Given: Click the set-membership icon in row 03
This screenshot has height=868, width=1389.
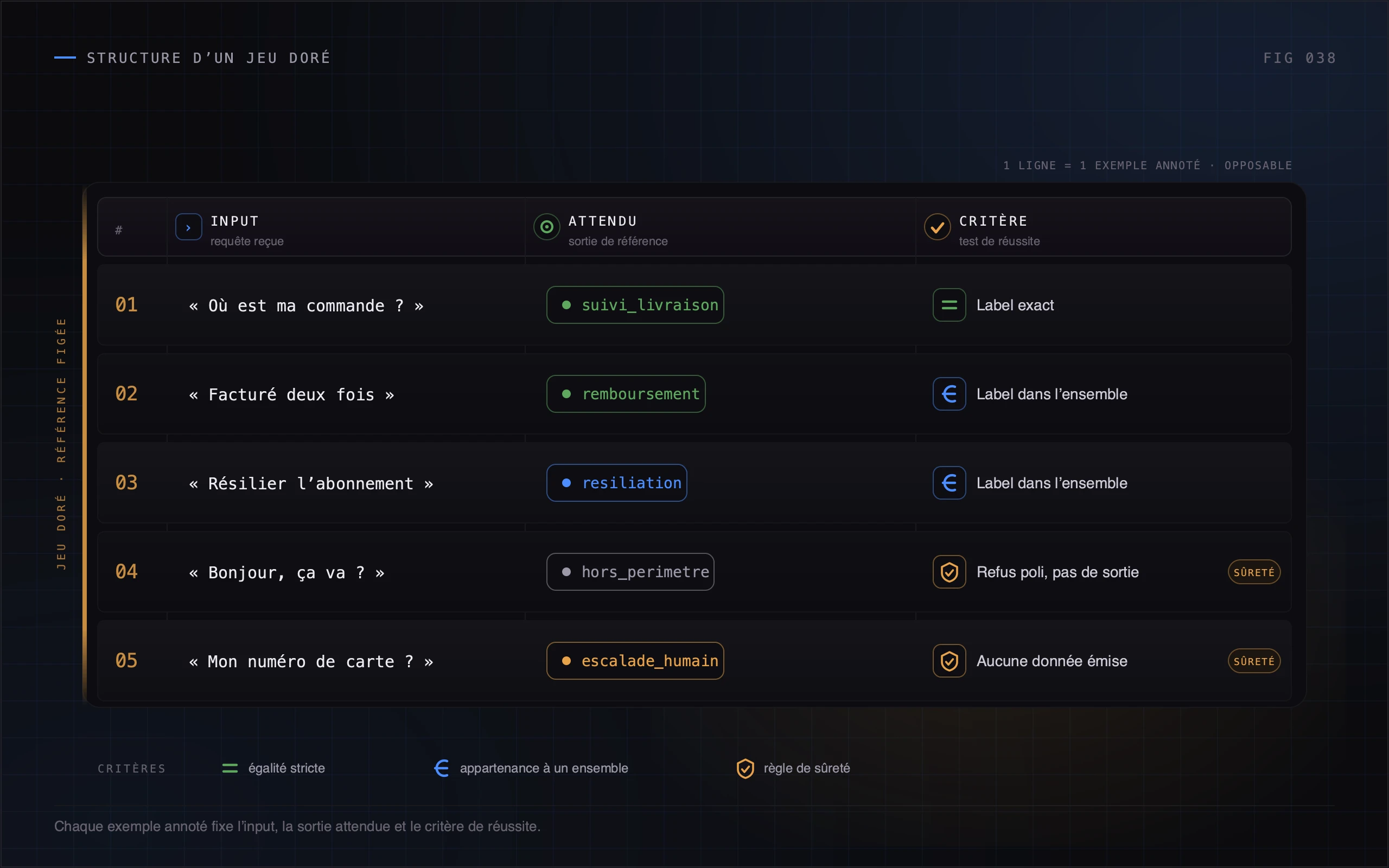Looking at the screenshot, I should tap(950, 483).
